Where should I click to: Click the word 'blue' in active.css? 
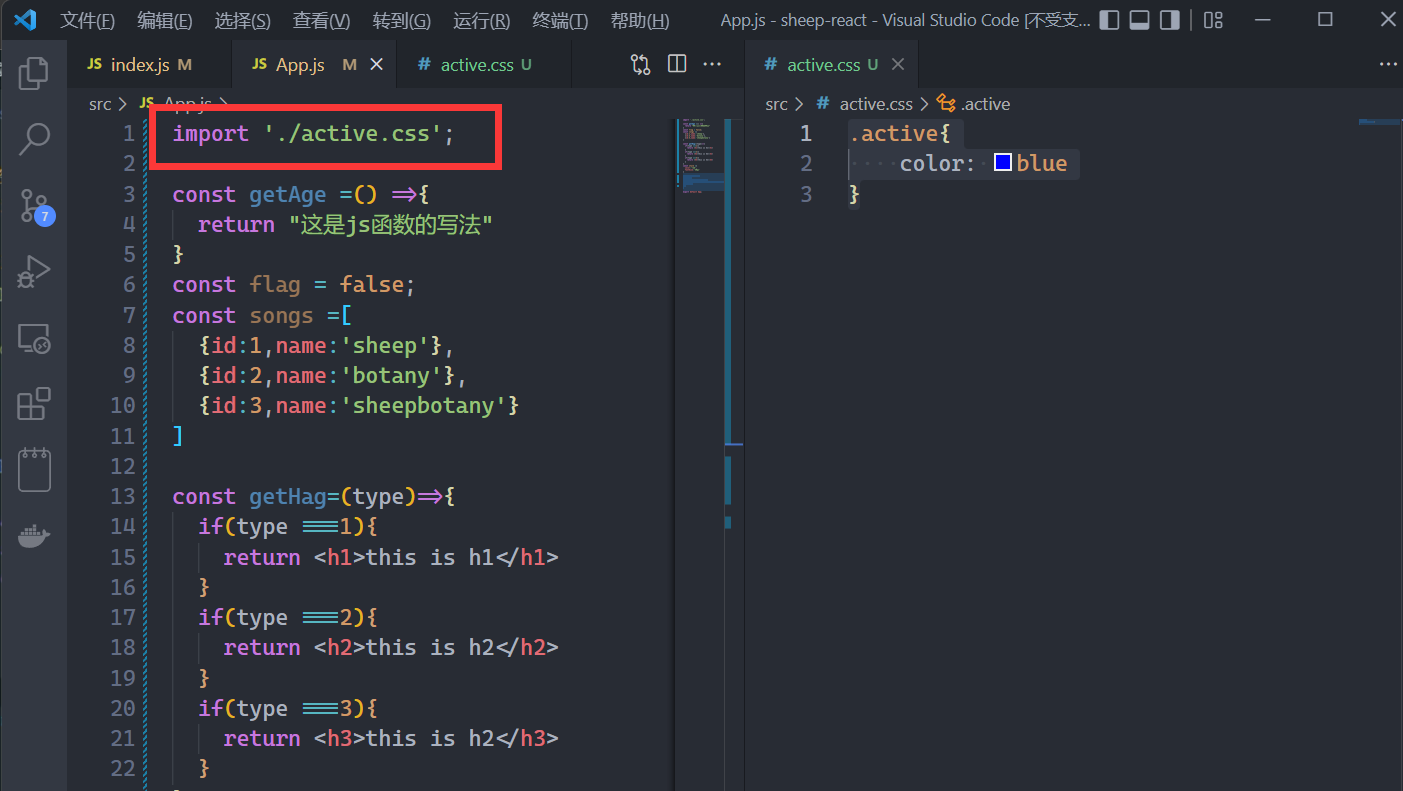1042,163
